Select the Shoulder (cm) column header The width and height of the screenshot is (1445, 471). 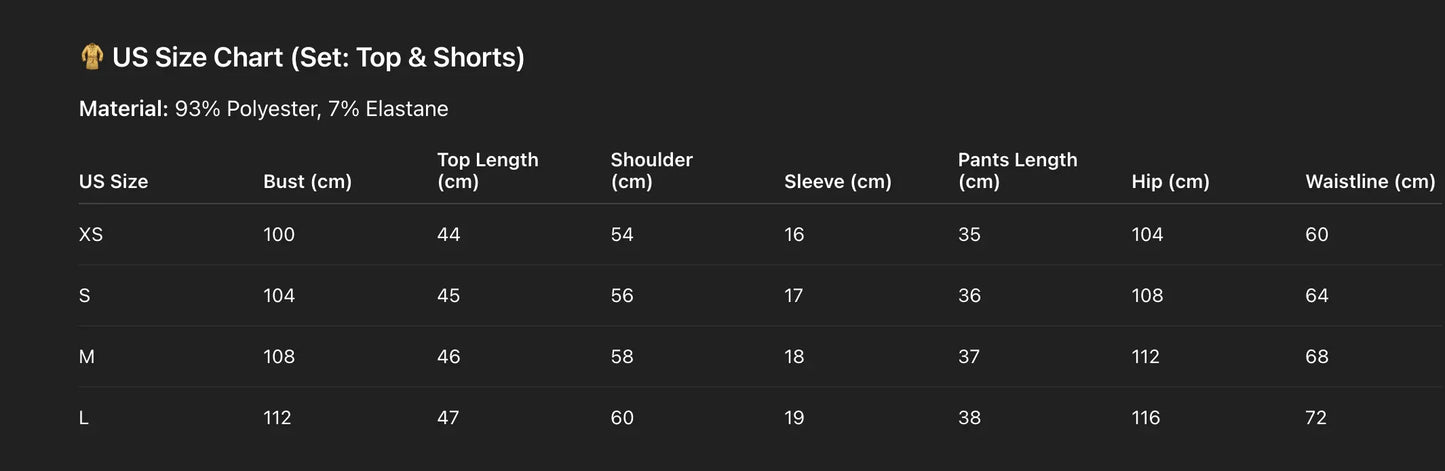click(x=651, y=171)
